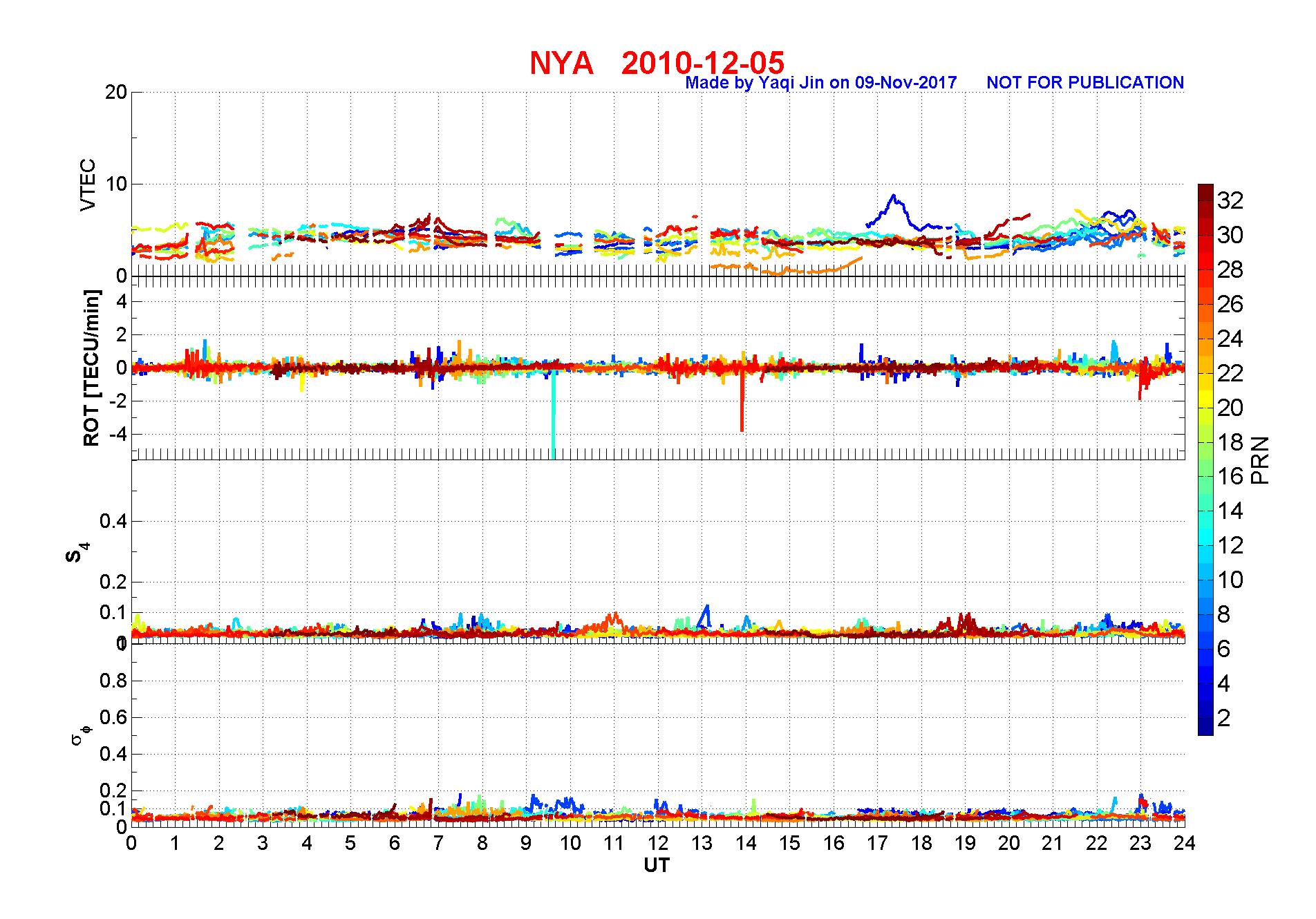Select the "3" tick on the UT axis
This screenshot has height=919, width=1316.
tap(263, 843)
